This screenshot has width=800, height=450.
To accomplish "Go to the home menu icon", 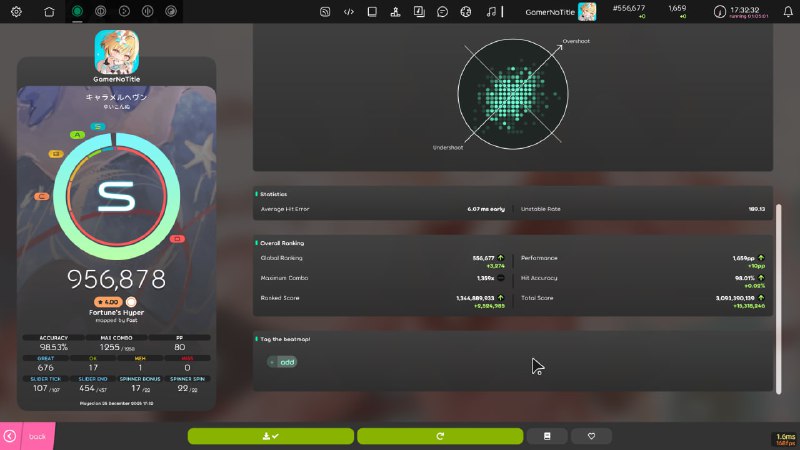I will [x=51, y=12].
